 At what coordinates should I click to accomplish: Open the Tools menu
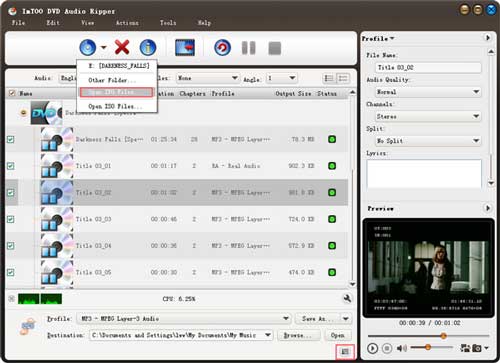coord(168,23)
